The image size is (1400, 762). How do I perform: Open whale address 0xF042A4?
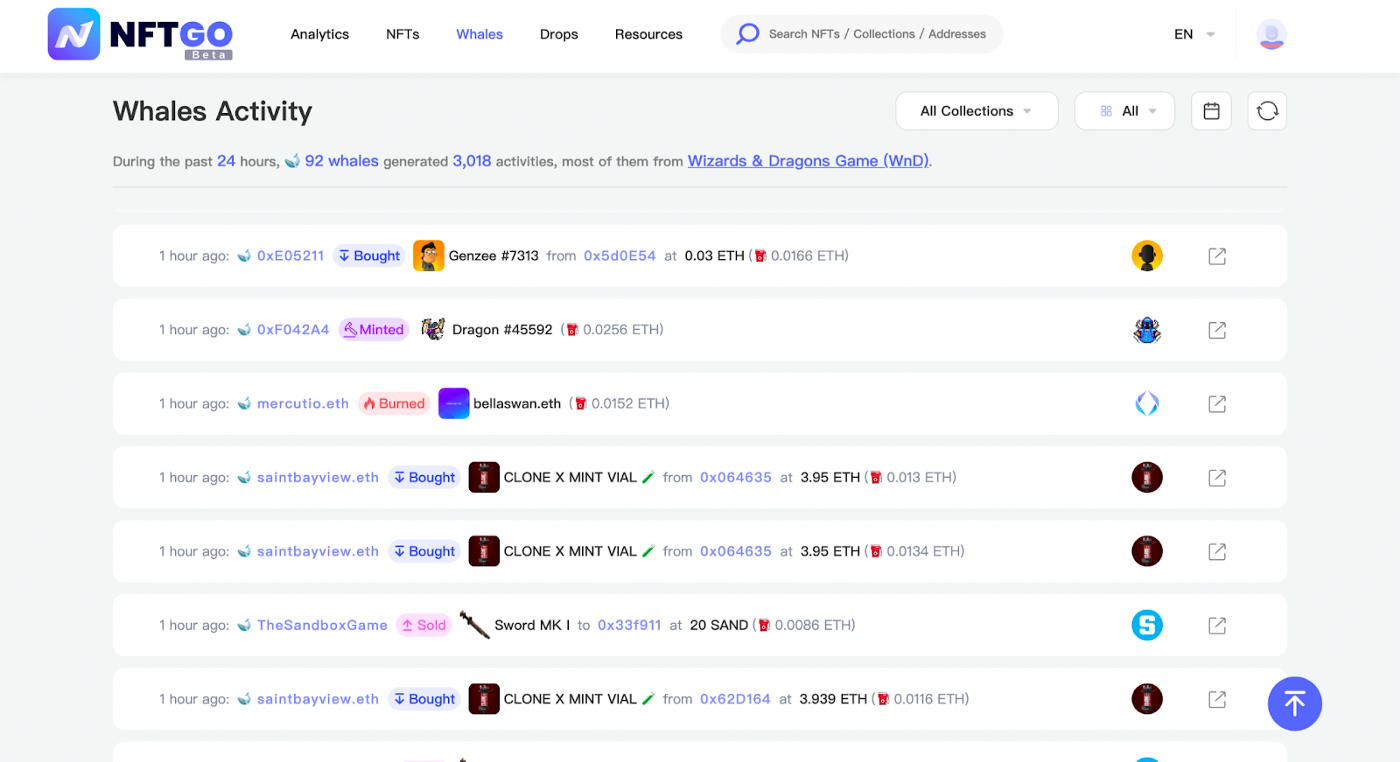pos(293,330)
